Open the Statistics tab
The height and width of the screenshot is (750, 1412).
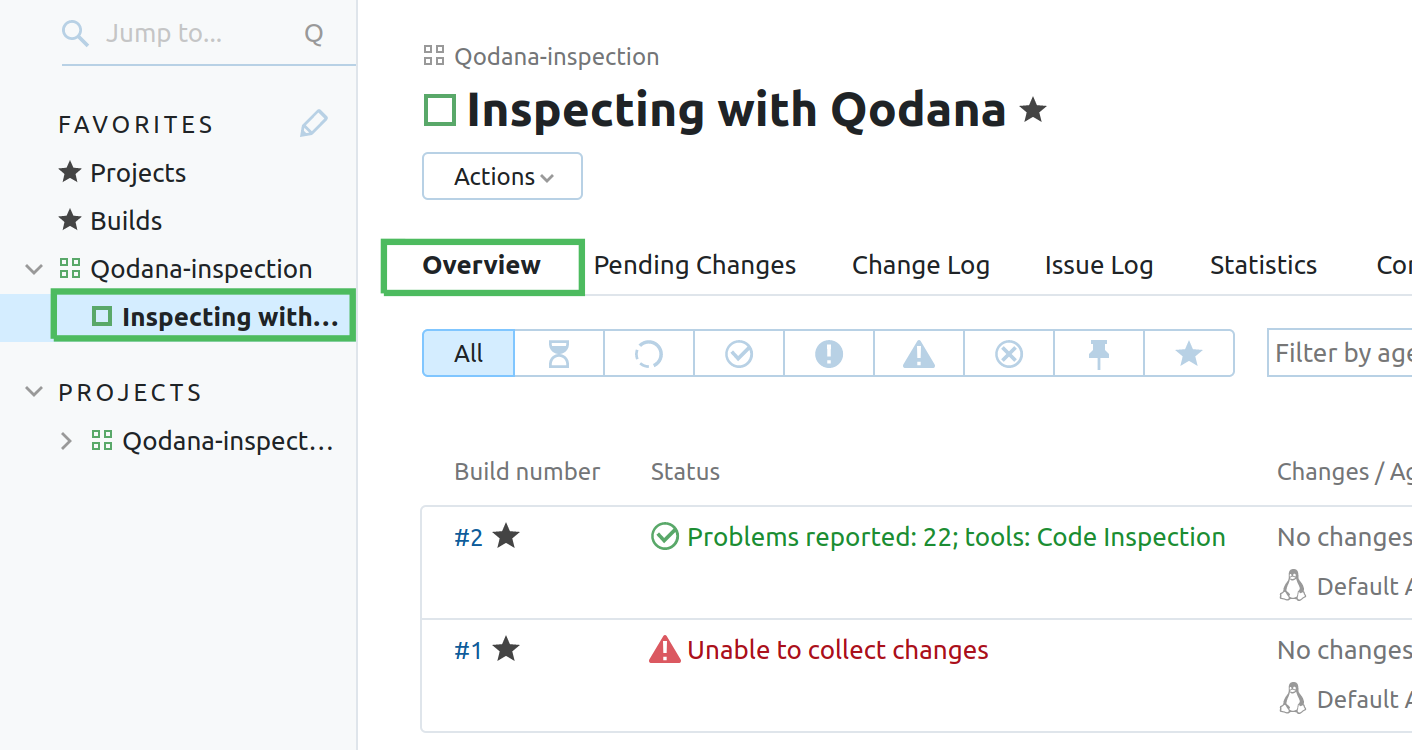coord(1263,266)
